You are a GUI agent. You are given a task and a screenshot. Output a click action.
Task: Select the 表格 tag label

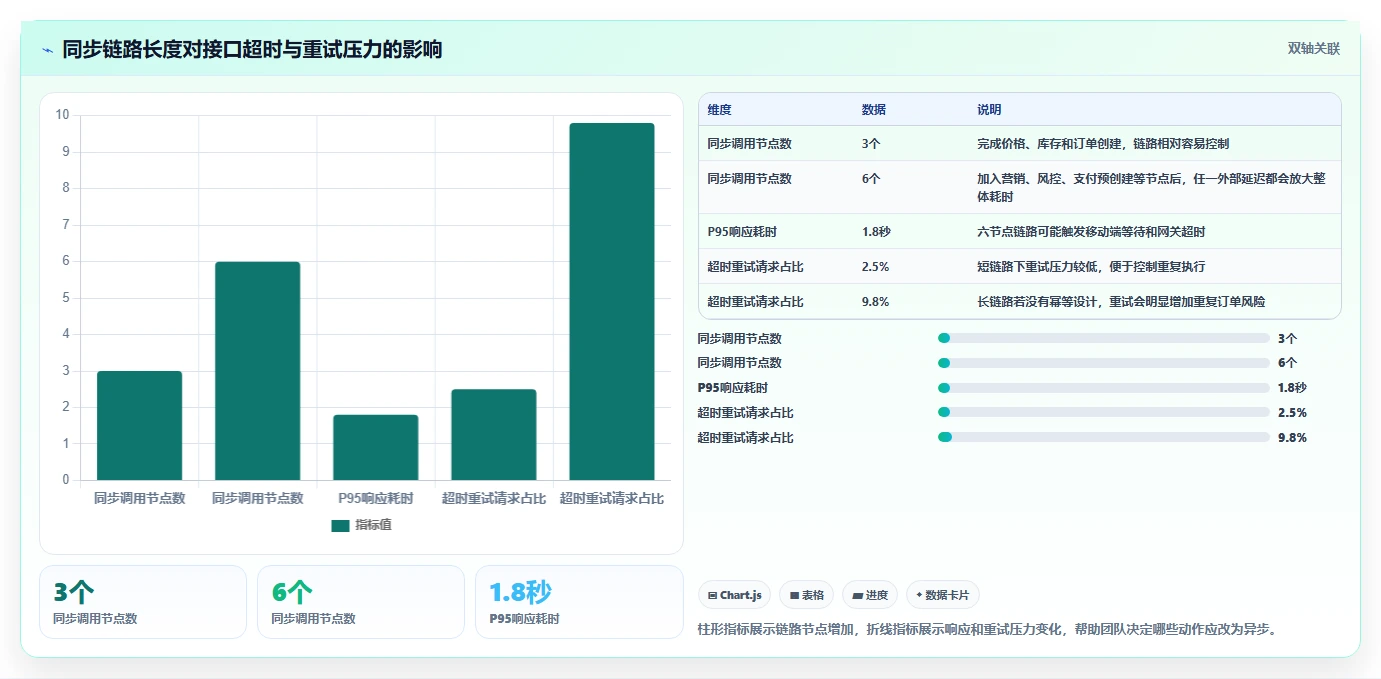[x=812, y=595]
